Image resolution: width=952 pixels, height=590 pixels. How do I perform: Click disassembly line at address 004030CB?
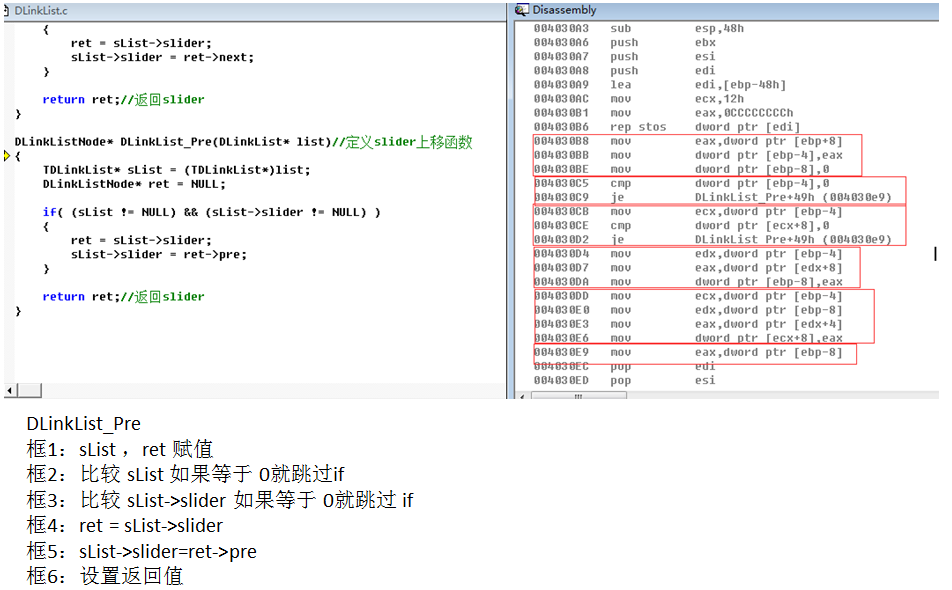coord(688,212)
